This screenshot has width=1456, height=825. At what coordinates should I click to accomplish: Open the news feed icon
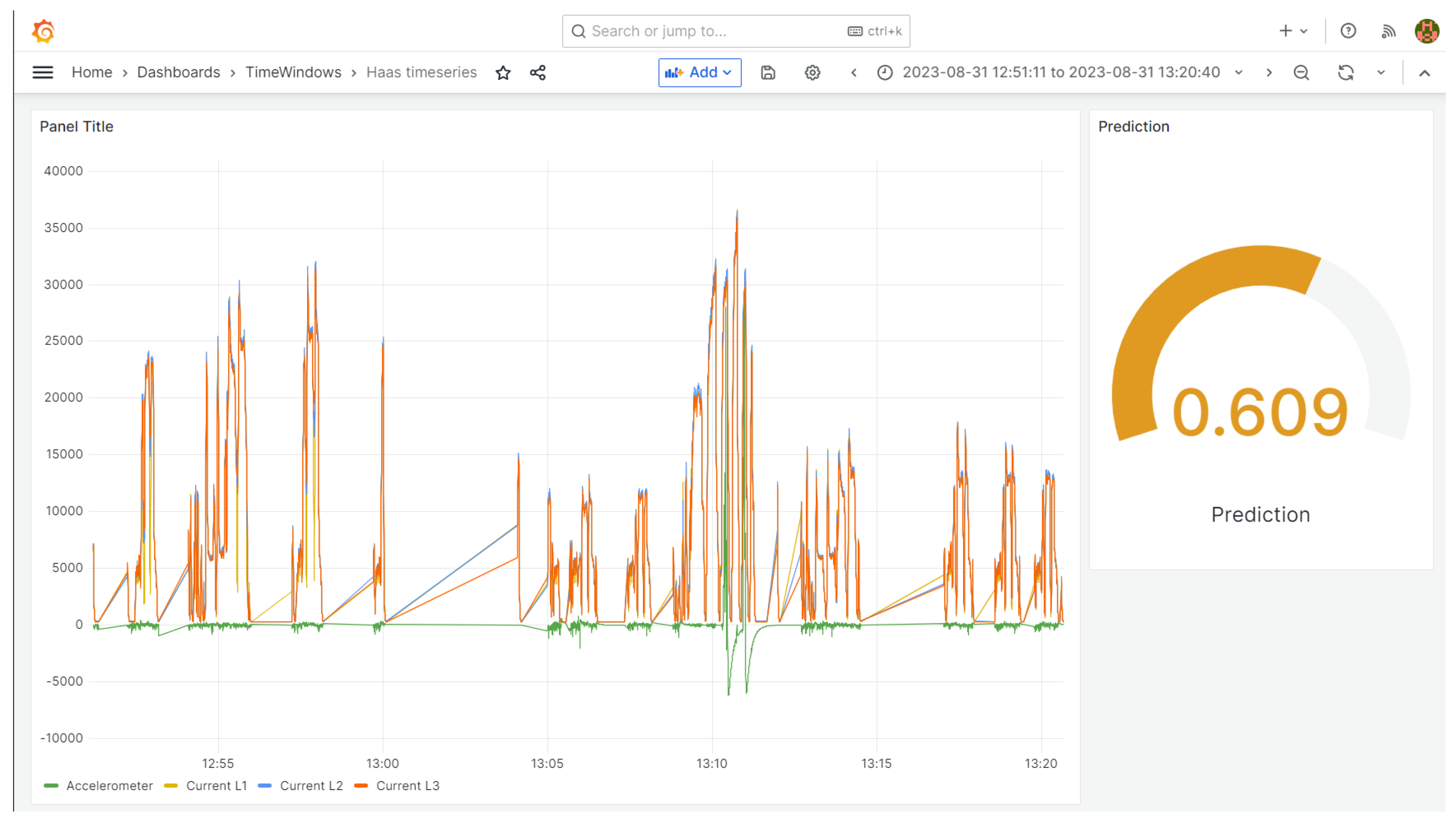pyautogui.click(x=1388, y=31)
